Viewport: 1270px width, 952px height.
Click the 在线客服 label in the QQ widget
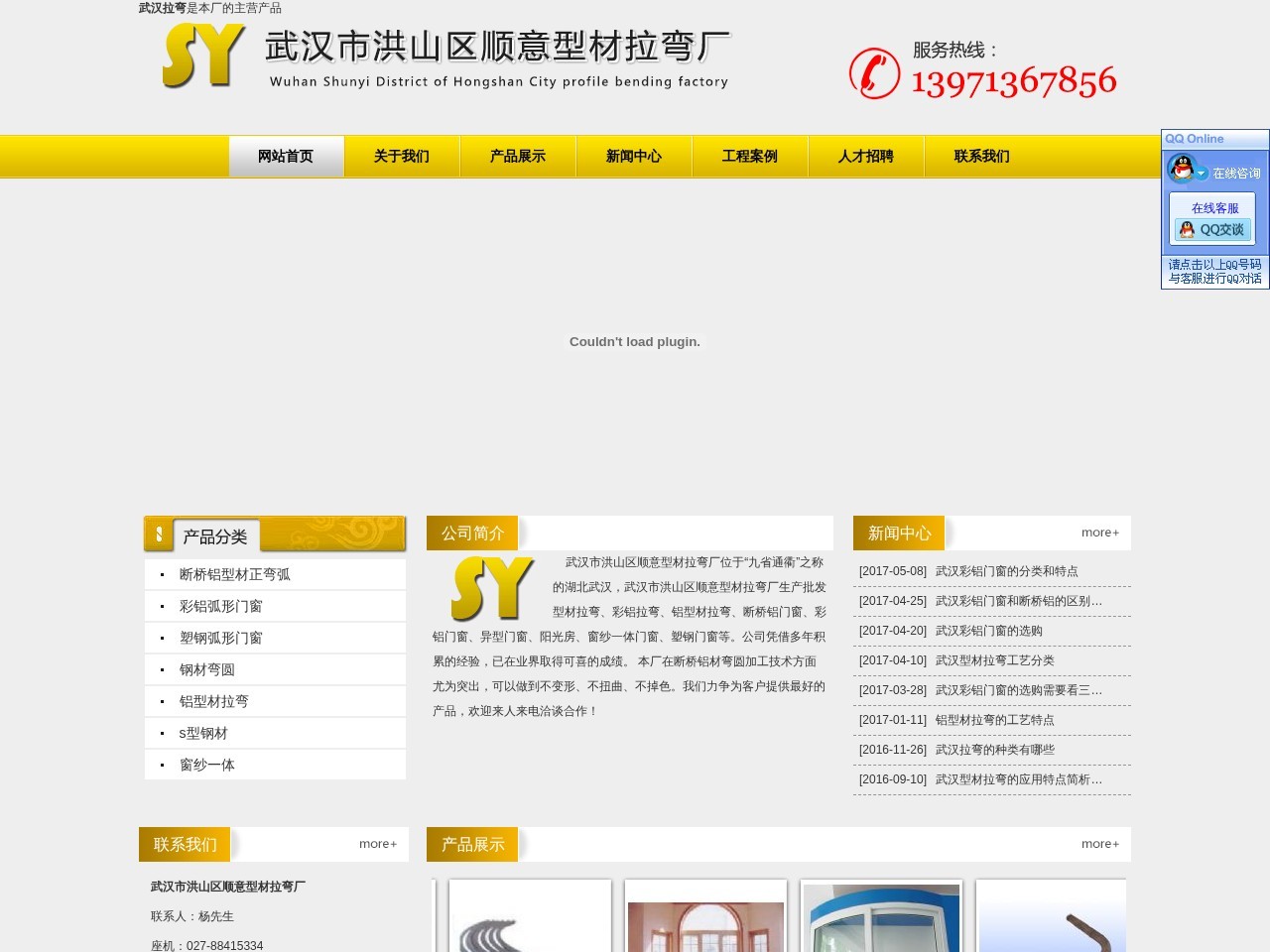tap(1214, 208)
